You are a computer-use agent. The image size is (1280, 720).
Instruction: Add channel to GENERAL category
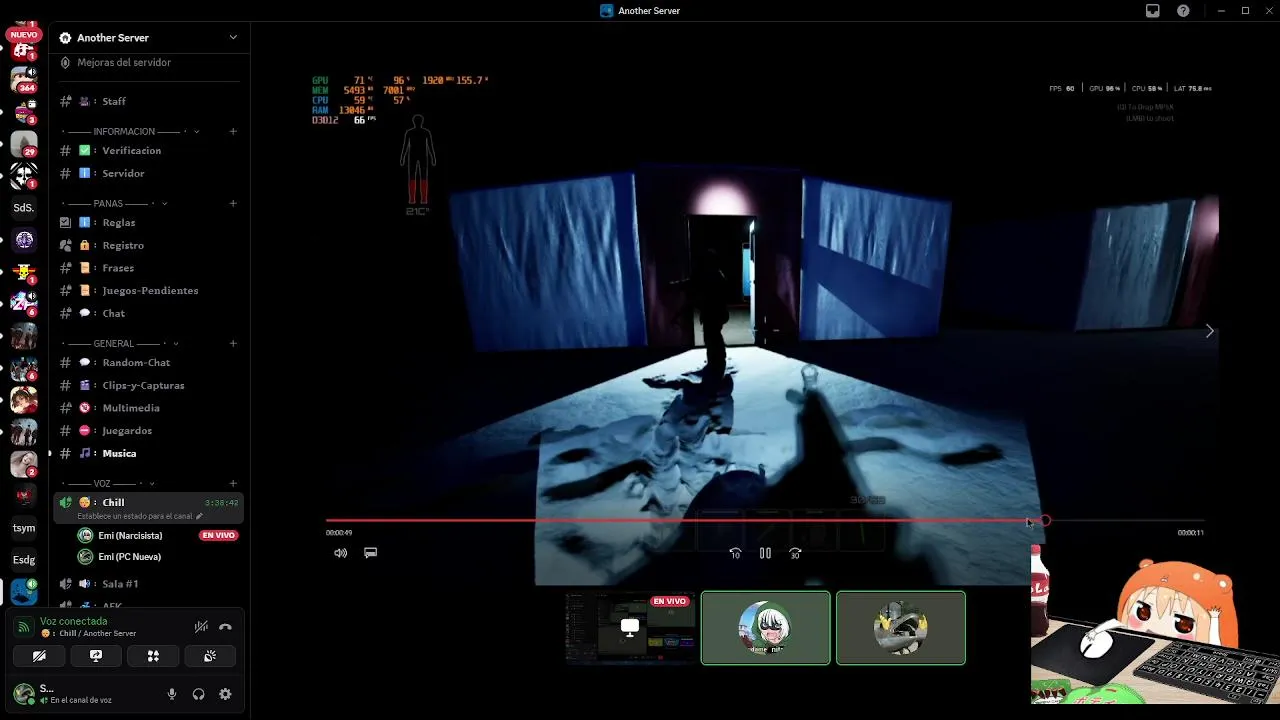233,343
